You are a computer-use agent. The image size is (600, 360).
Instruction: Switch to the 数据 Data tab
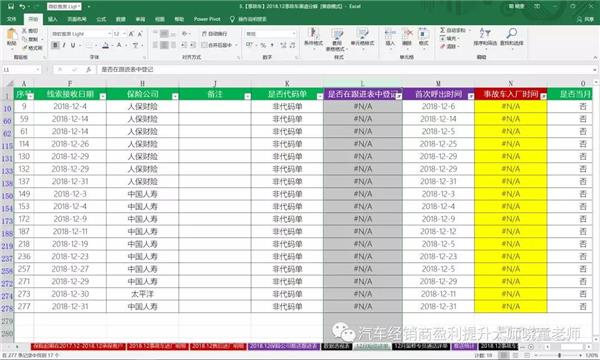click(x=121, y=19)
